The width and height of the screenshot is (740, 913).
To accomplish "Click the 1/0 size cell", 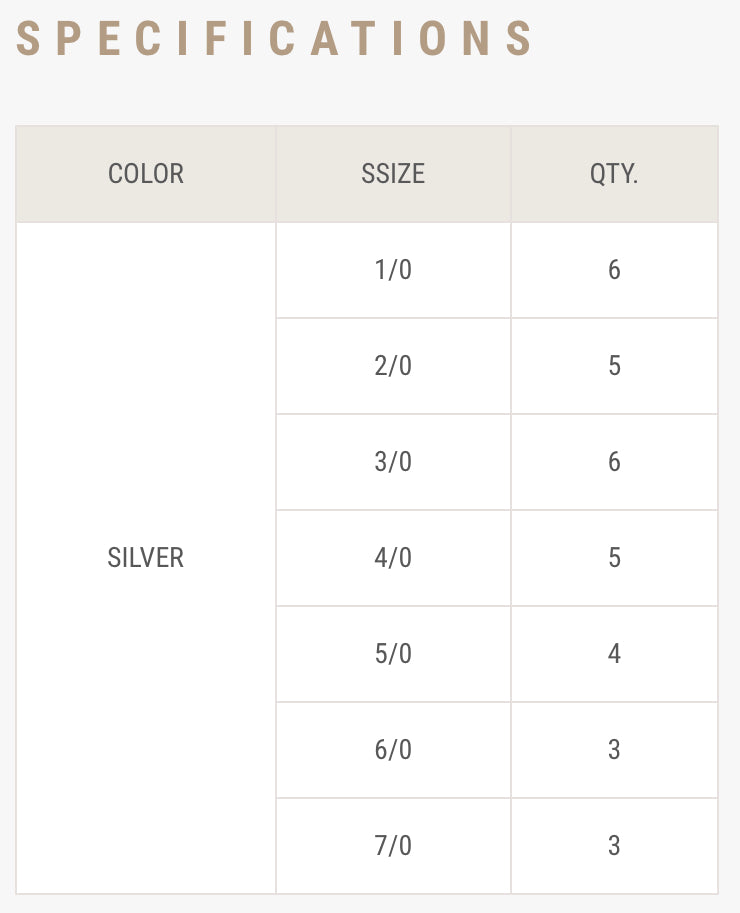I will 393,270.
